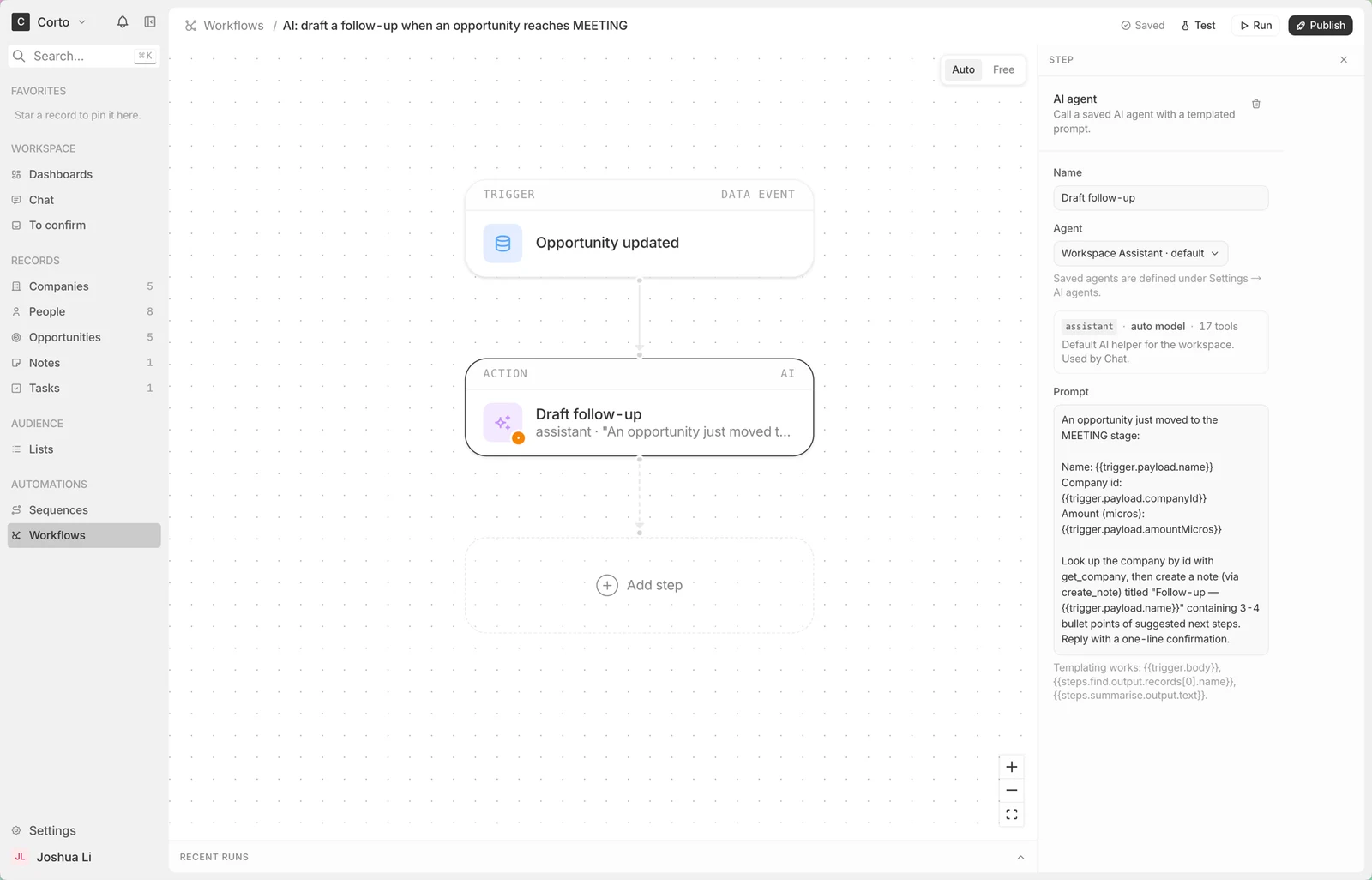Viewport: 1372px width, 880px height.
Task: Close the Step panel
Action: point(1344,60)
